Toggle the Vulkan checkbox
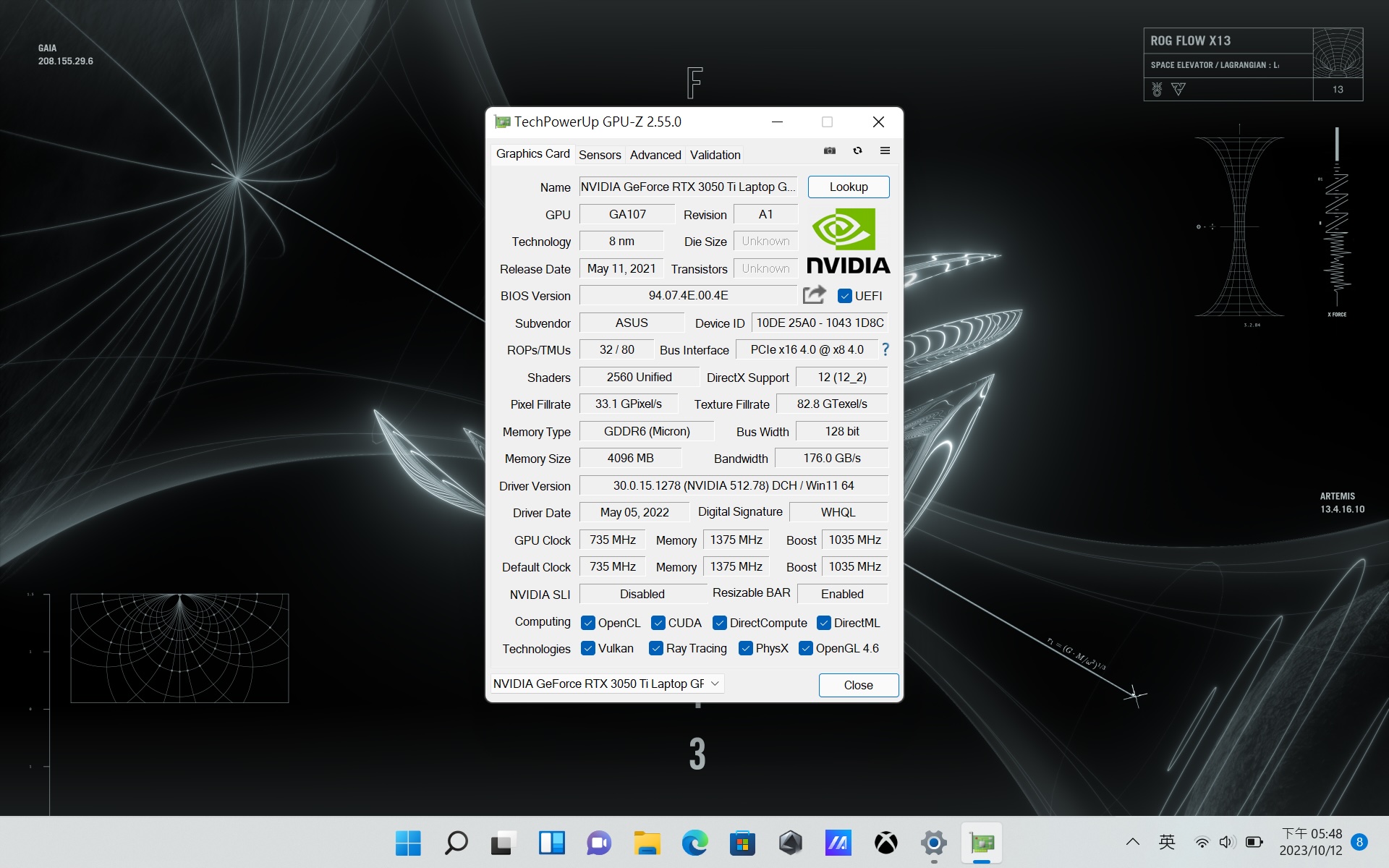Viewport: 1389px width, 868px height. pyautogui.click(x=588, y=648)
